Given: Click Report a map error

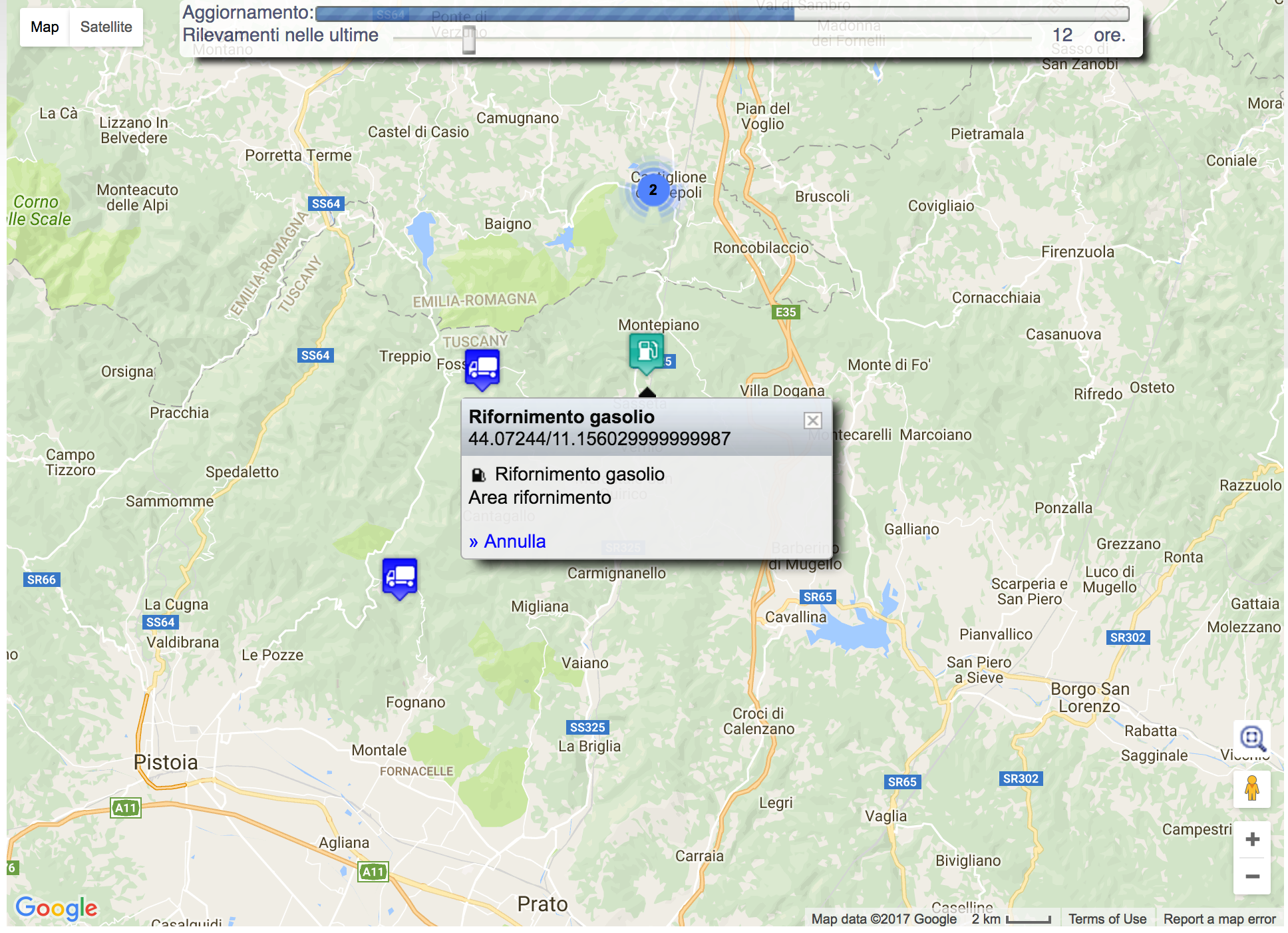Looking at the screenshot, I should point(1219,919).
